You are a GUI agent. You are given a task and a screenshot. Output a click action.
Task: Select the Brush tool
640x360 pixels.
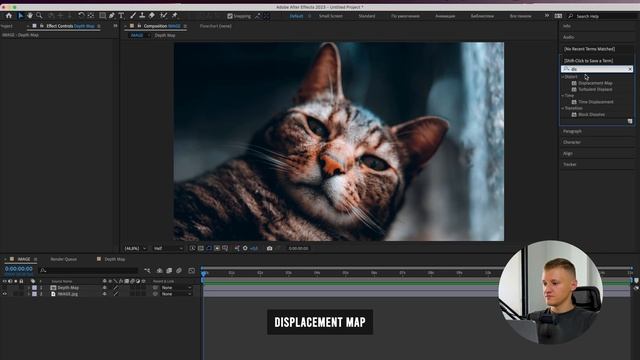[133, 16]
